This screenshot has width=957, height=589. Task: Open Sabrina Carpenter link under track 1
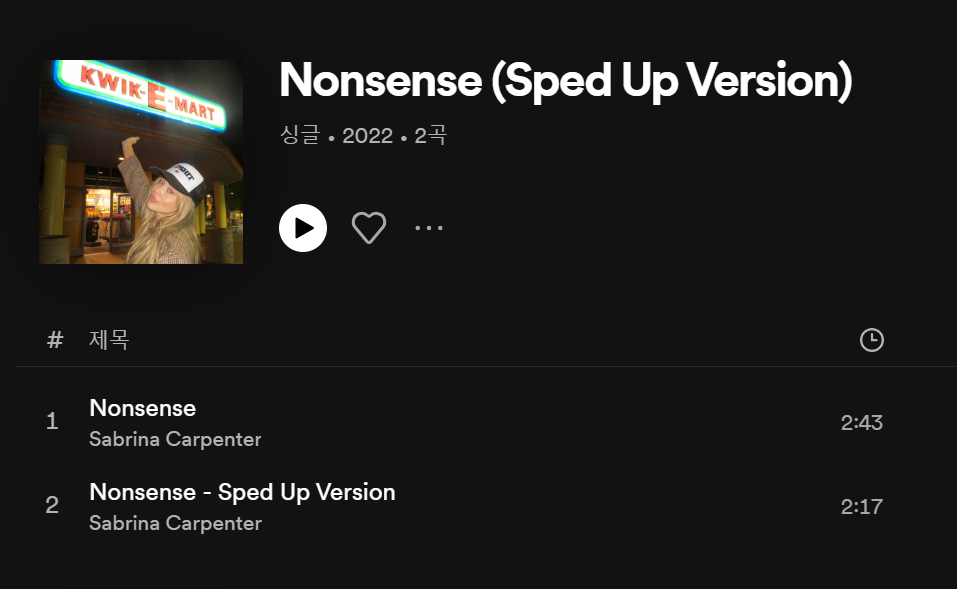(x=175, y=439)
